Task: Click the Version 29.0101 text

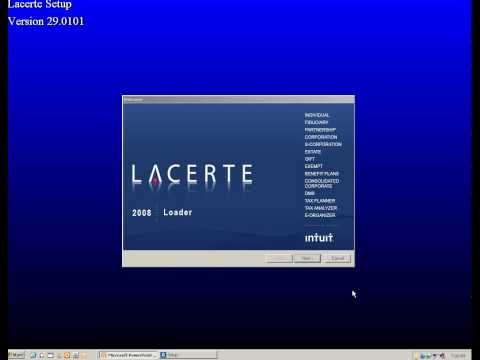Action: (x=46, y=21)
